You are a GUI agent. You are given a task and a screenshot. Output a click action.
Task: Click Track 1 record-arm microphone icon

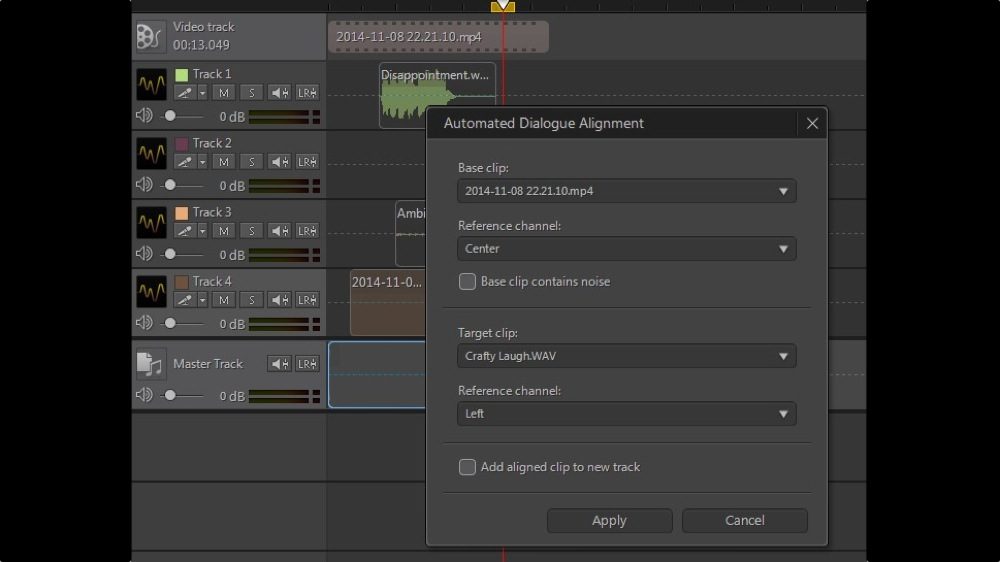point(185,93)
